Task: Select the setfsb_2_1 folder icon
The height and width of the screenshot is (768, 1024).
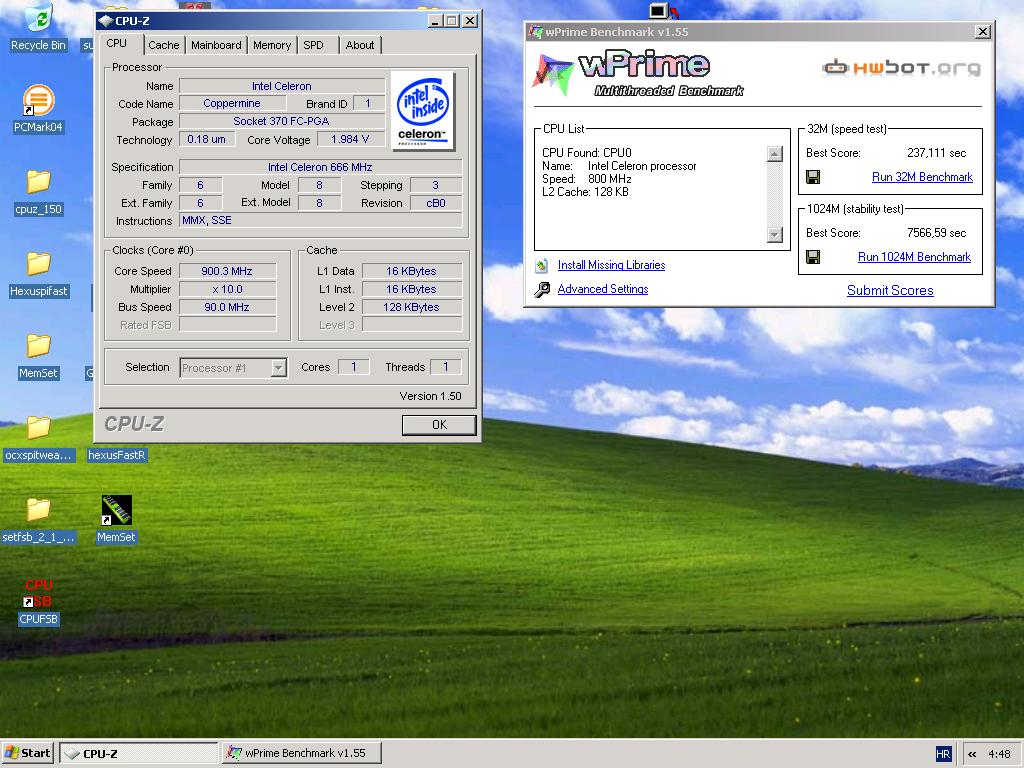Action: pos(39,509)
